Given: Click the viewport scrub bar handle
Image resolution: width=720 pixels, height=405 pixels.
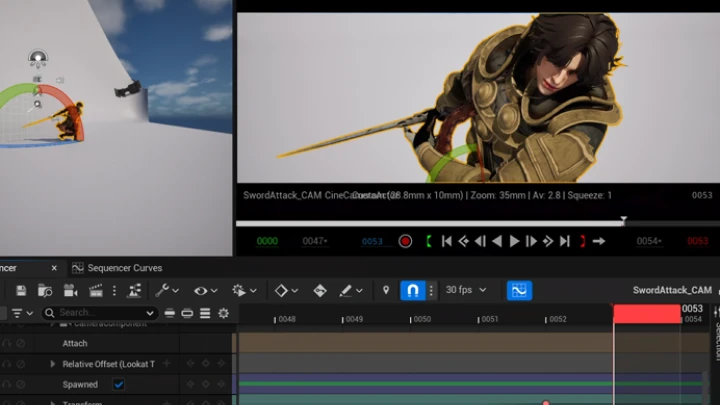Looking at the screenshot, I should tap(623, 221).
